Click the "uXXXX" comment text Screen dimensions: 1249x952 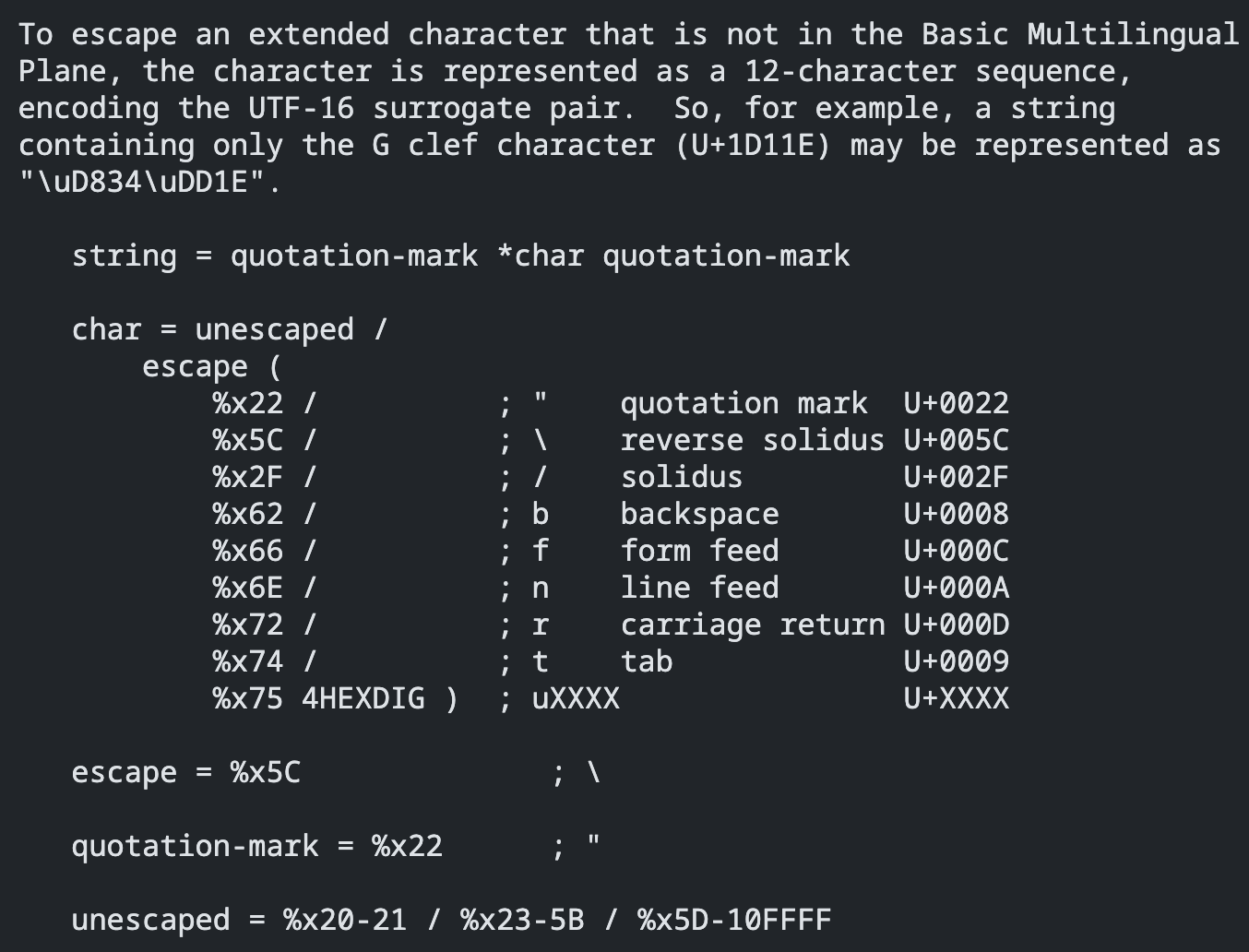tap(576, 699)
